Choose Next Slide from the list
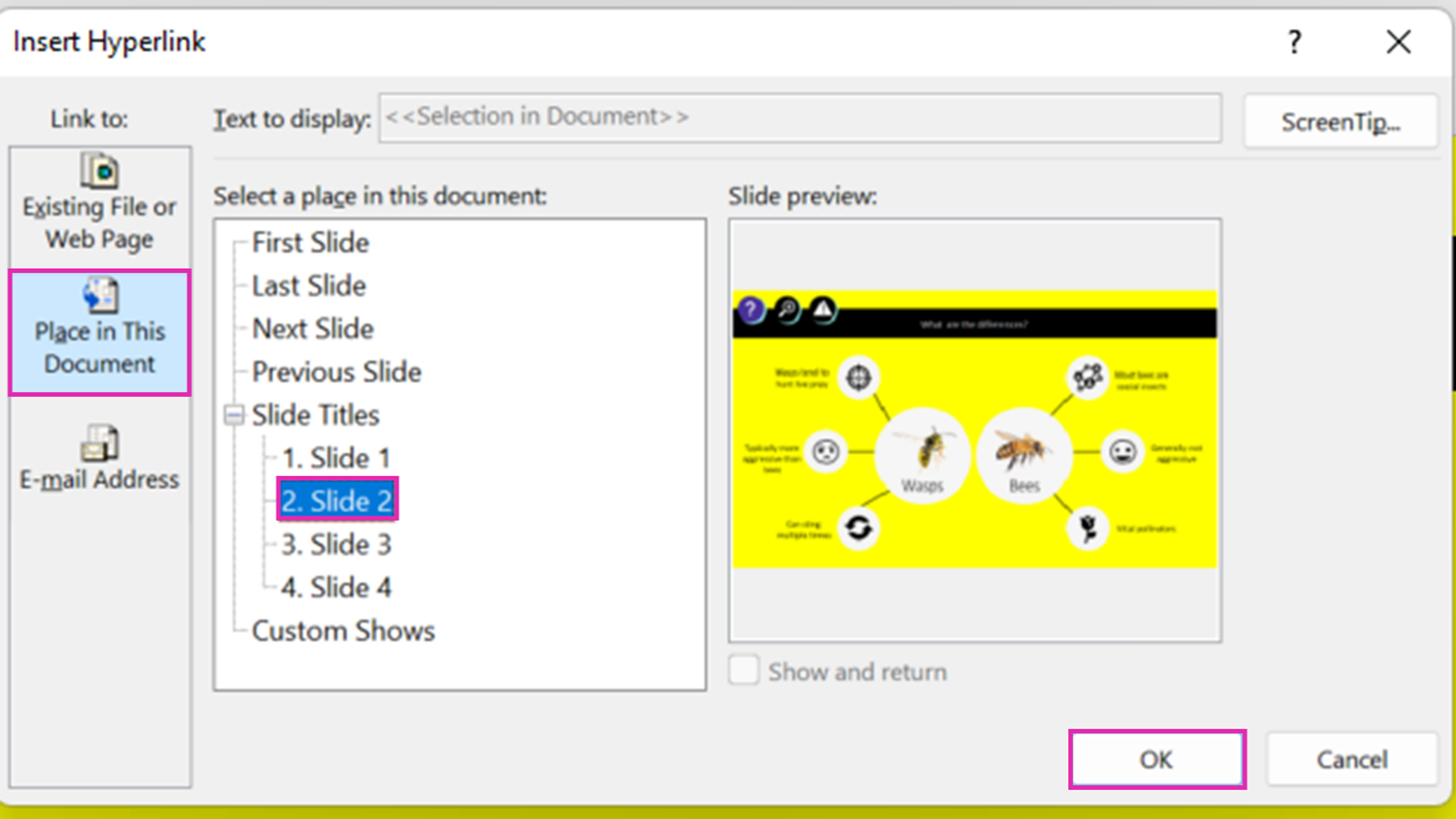The height and width of the screenshot is (819, 1456). (312, 329)
